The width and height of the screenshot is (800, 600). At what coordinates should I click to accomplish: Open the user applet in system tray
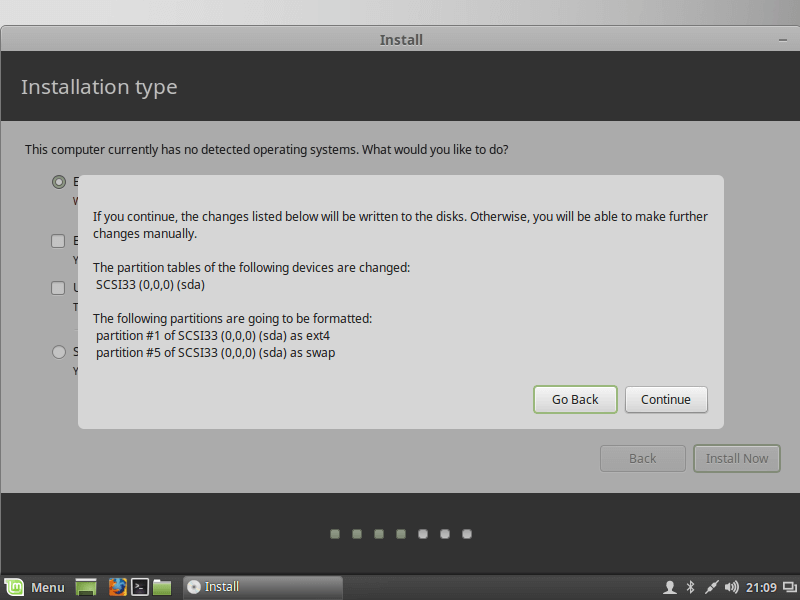pos(670,587)
